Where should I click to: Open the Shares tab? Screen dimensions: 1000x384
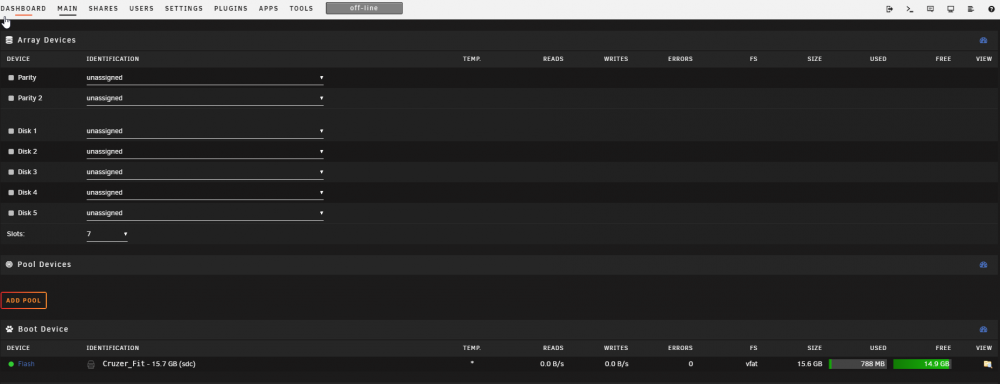coord(103,9)
